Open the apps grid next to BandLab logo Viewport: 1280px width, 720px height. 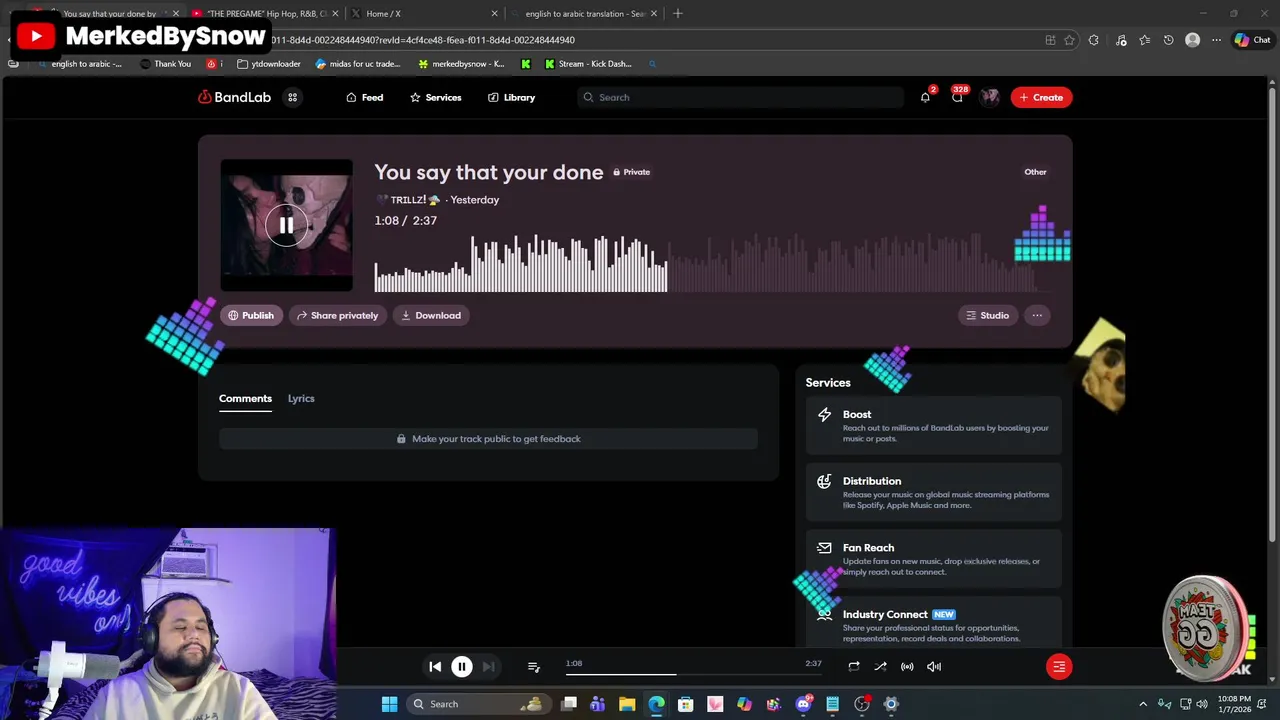pyautogui.click(x=293, y=97)
